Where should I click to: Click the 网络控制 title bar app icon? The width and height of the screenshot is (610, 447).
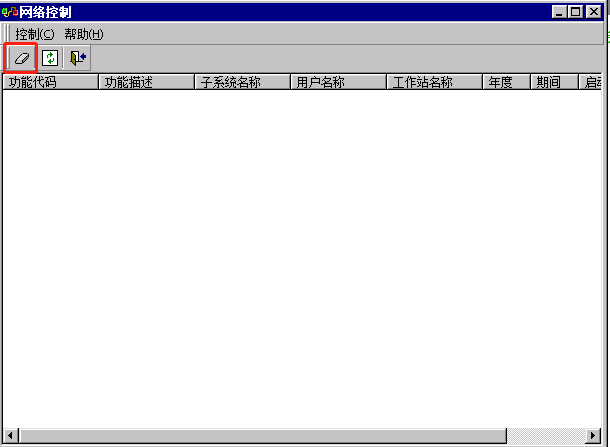point(10,12)
